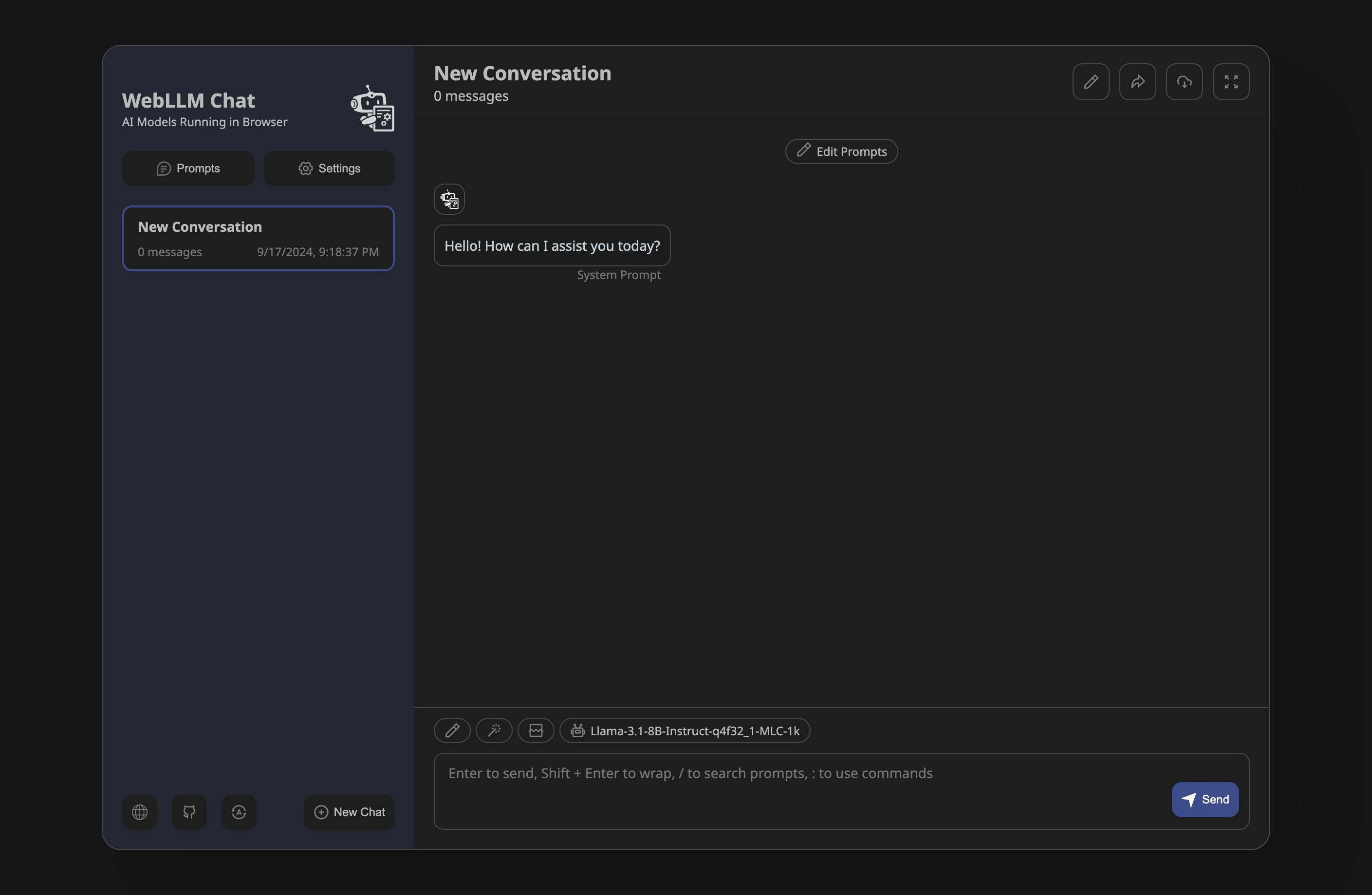Open the Settings tab in sidebar
This screenshot has width=1372, height=895.
pyautogui.click(x=329, y=168)
